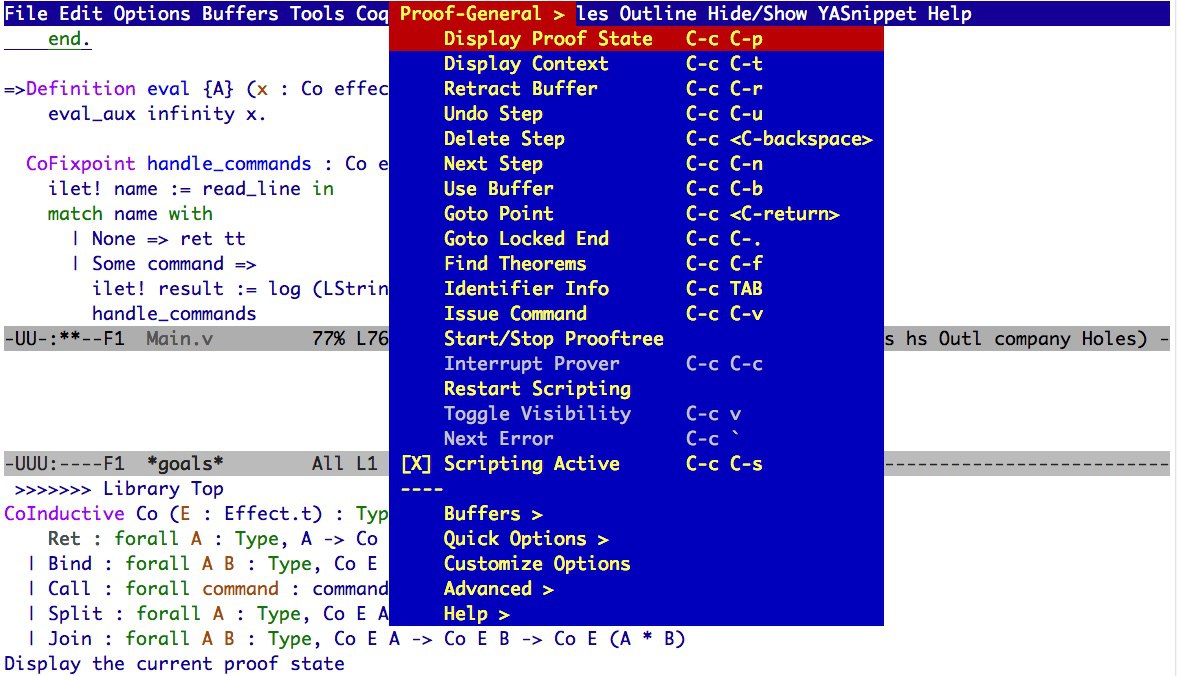Screen dimensions: 1177x676
Task: Expand the Advanced submenu
Action: point(637,589)
